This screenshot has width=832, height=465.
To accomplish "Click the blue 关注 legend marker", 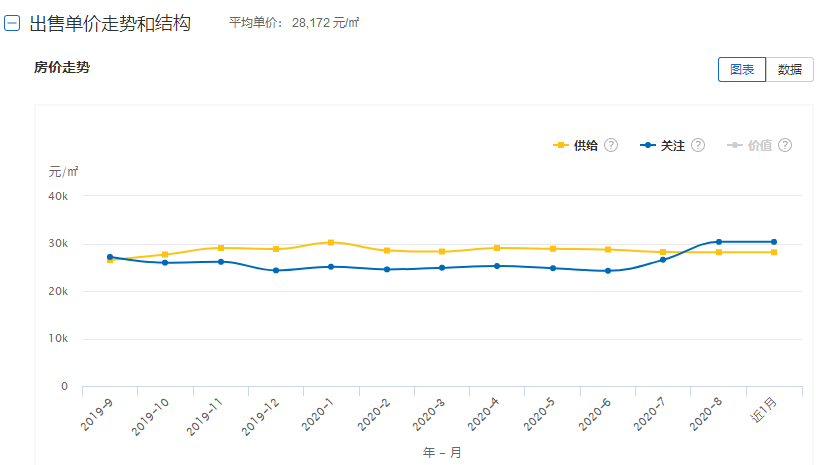I will pos(648,146).
